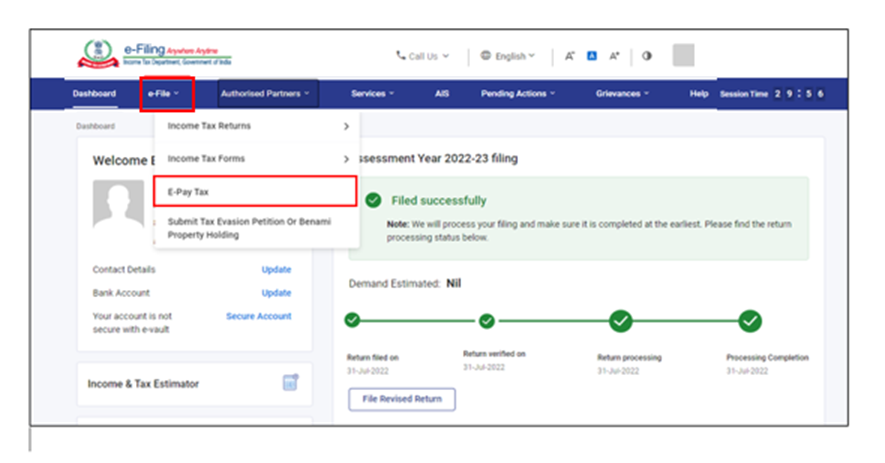The height and width of the screenshot is (463, 885).
Task: Click the profile photo placeholder
Action: pos(118,204)
